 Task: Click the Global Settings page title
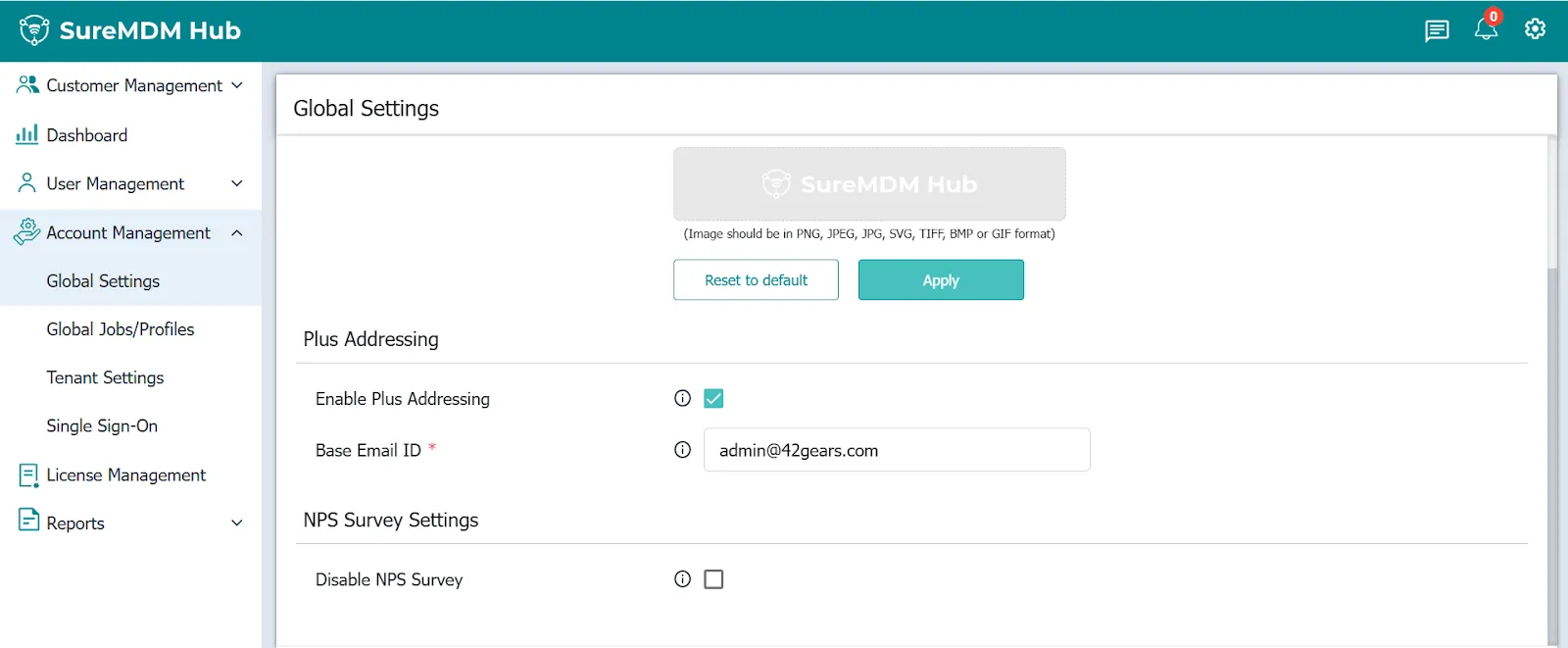click(x=367, y=108)
